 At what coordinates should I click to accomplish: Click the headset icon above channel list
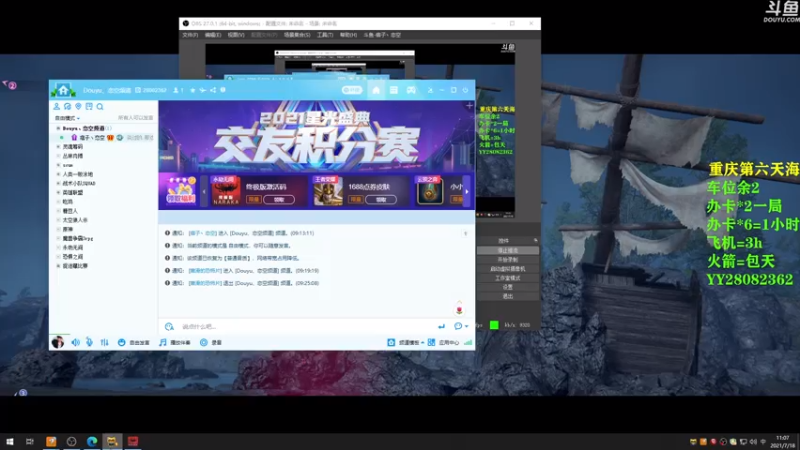point(67,106)
